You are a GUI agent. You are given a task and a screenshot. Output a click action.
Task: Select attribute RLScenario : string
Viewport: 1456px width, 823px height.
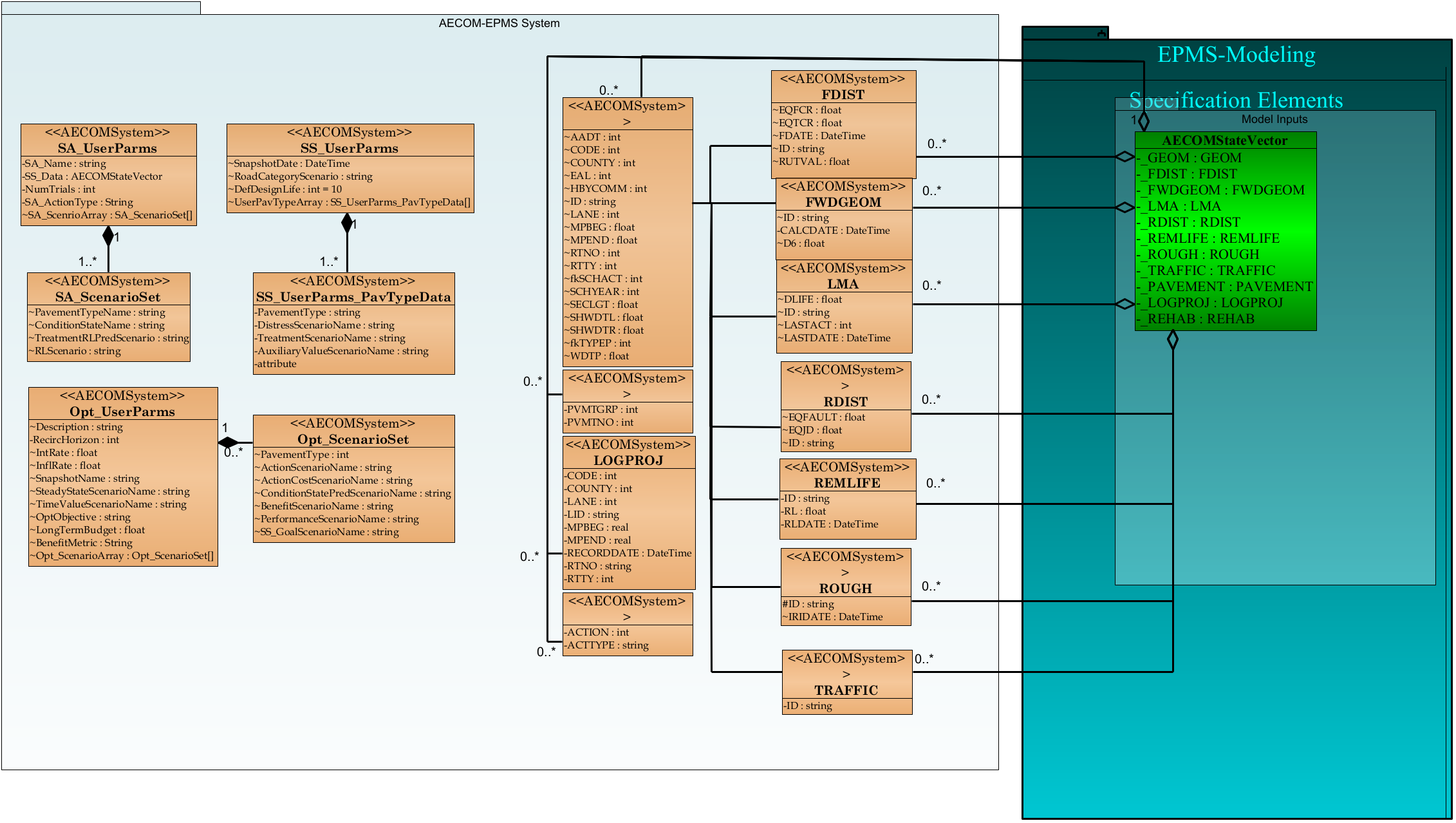tap(75, 351)
